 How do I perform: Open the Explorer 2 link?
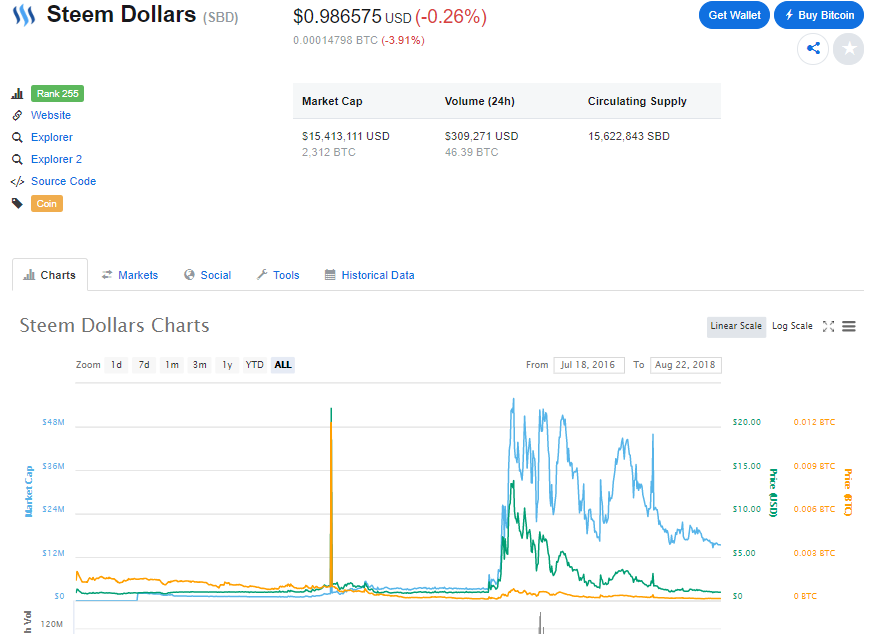[x=56, y=159]
